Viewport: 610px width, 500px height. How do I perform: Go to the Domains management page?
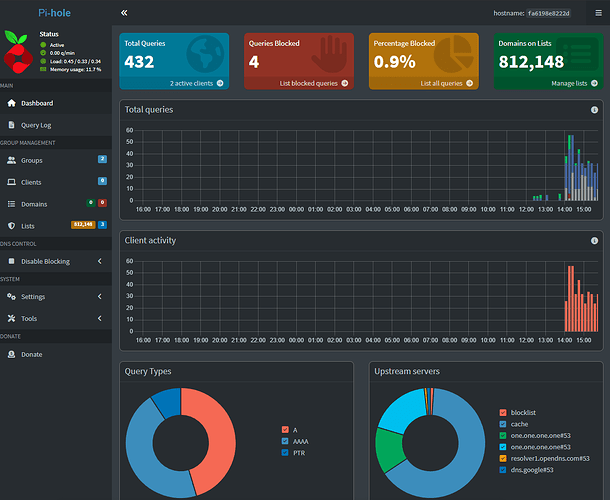point(34,203)
